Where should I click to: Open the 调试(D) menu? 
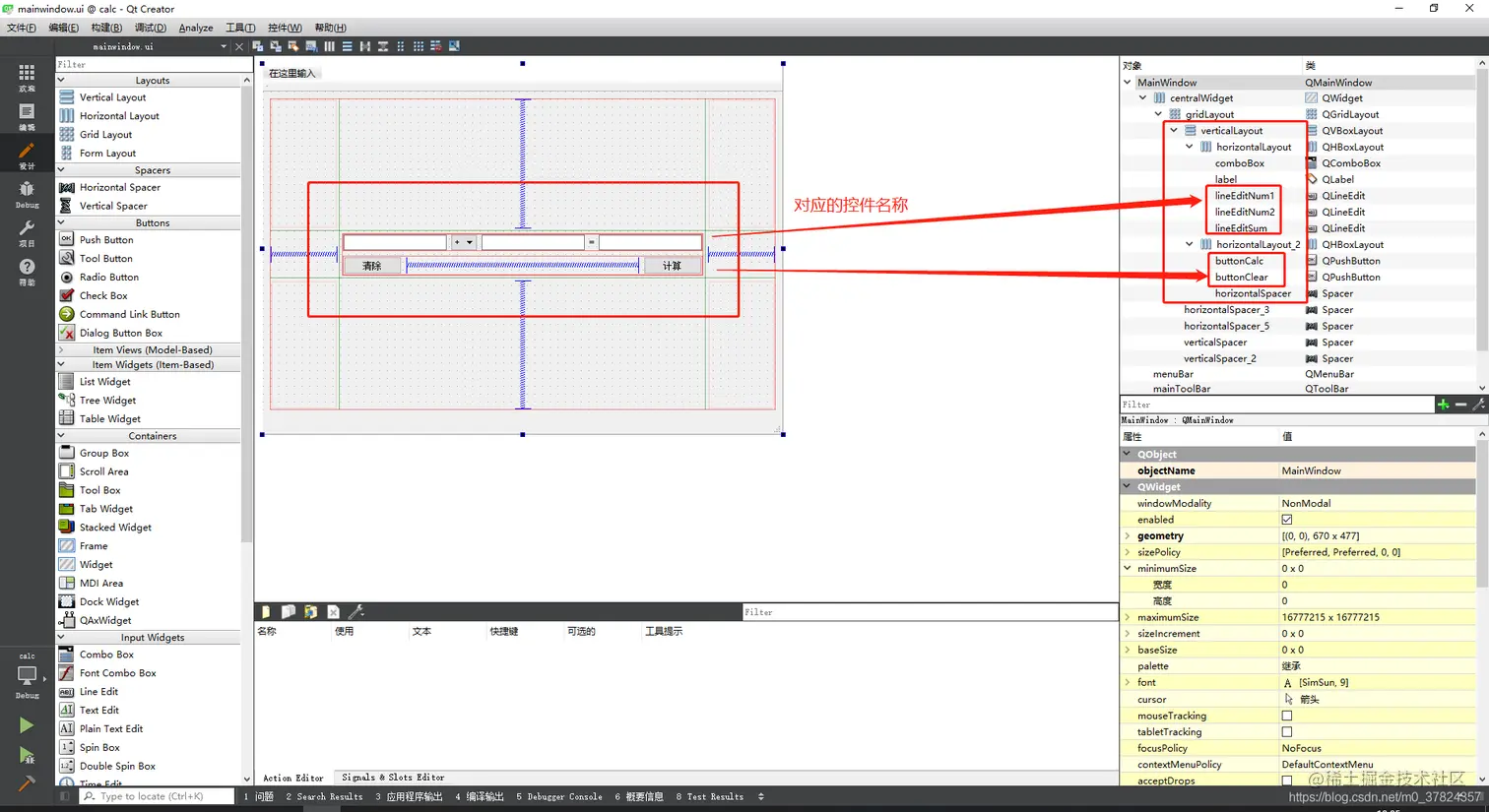[x=150, y=28]
